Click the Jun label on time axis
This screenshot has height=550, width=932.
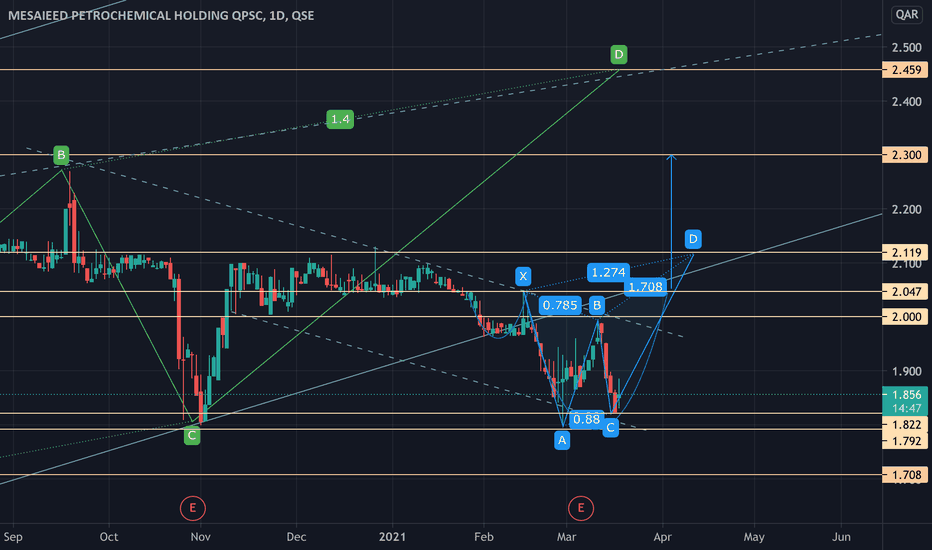click(842, 537)
